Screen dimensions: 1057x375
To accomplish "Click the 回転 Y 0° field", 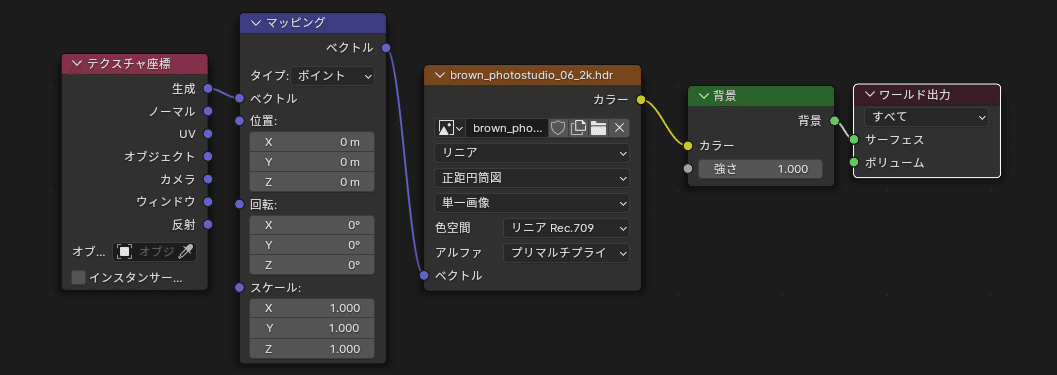I will pyautogui.click(x=312, y=245).
